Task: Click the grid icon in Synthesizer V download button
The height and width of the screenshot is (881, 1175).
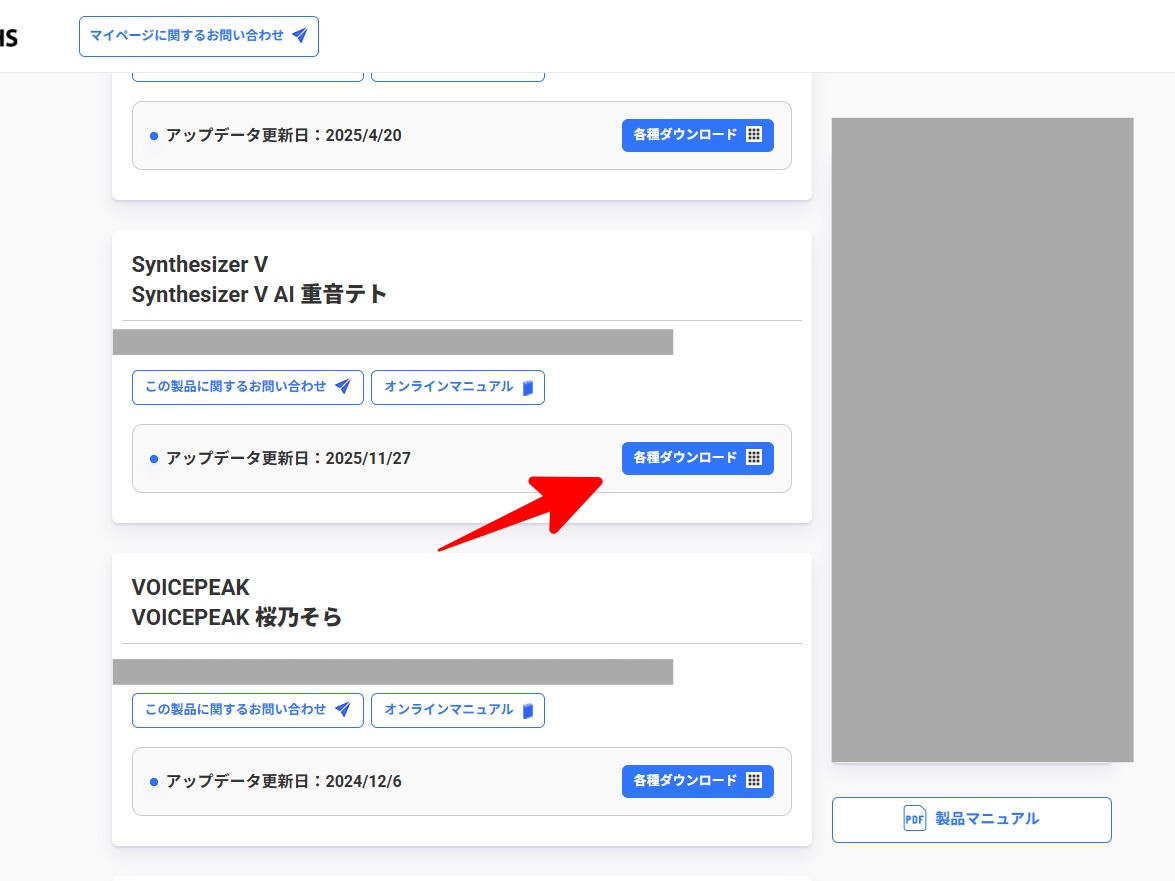Action: click(x=755, y=458)
